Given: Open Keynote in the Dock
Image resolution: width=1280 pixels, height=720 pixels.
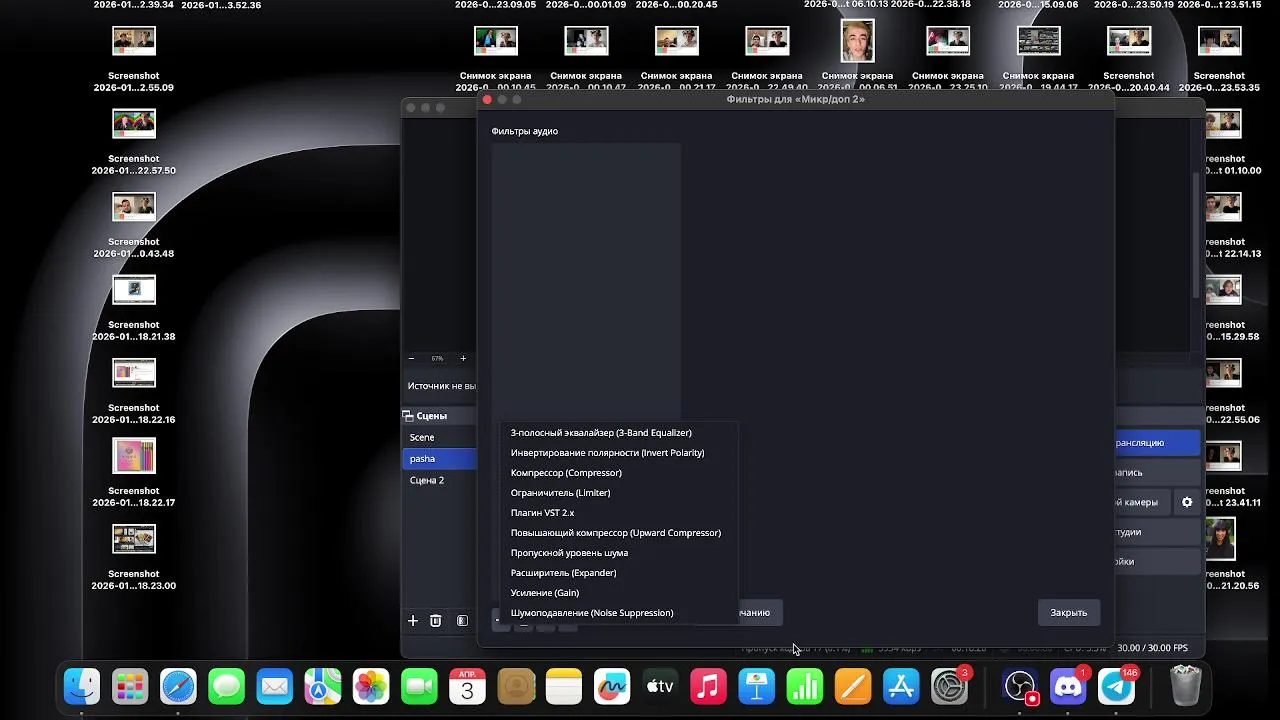Looking at the screenshot, I should [x=757, y=686].
